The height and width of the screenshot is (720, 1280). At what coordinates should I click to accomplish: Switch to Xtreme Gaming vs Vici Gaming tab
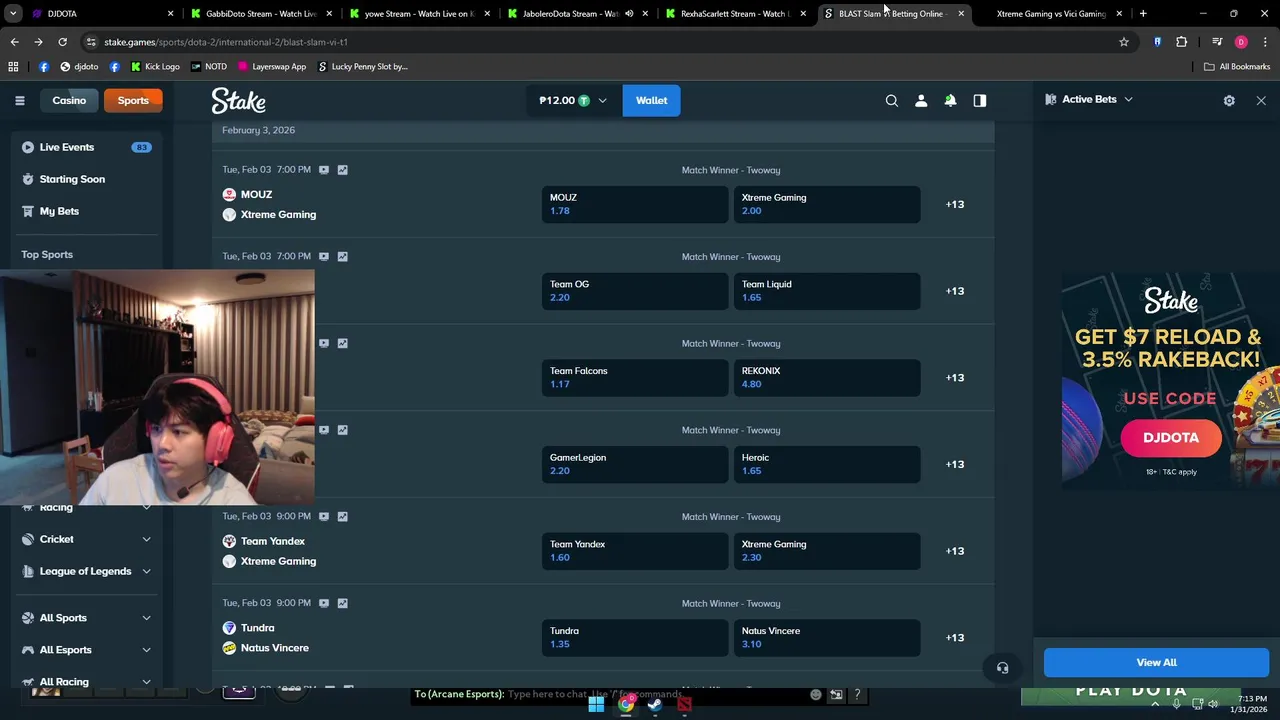[1052, 13]
